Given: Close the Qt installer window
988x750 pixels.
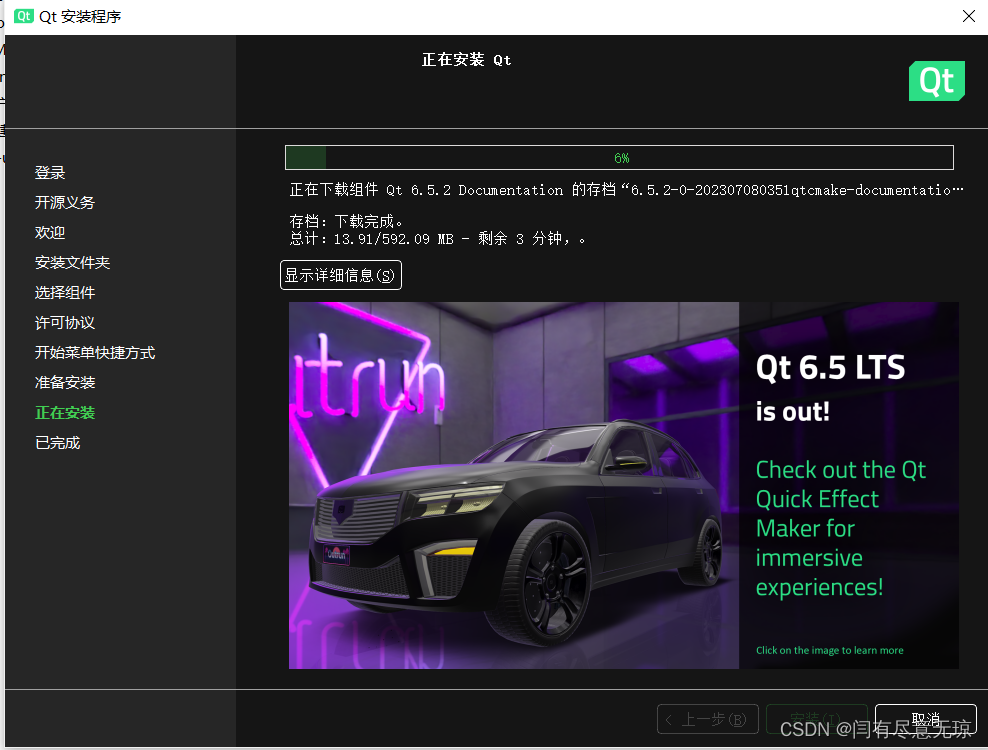Looking at the screenshot, I should pyautogui.click(x=969, y=16).
